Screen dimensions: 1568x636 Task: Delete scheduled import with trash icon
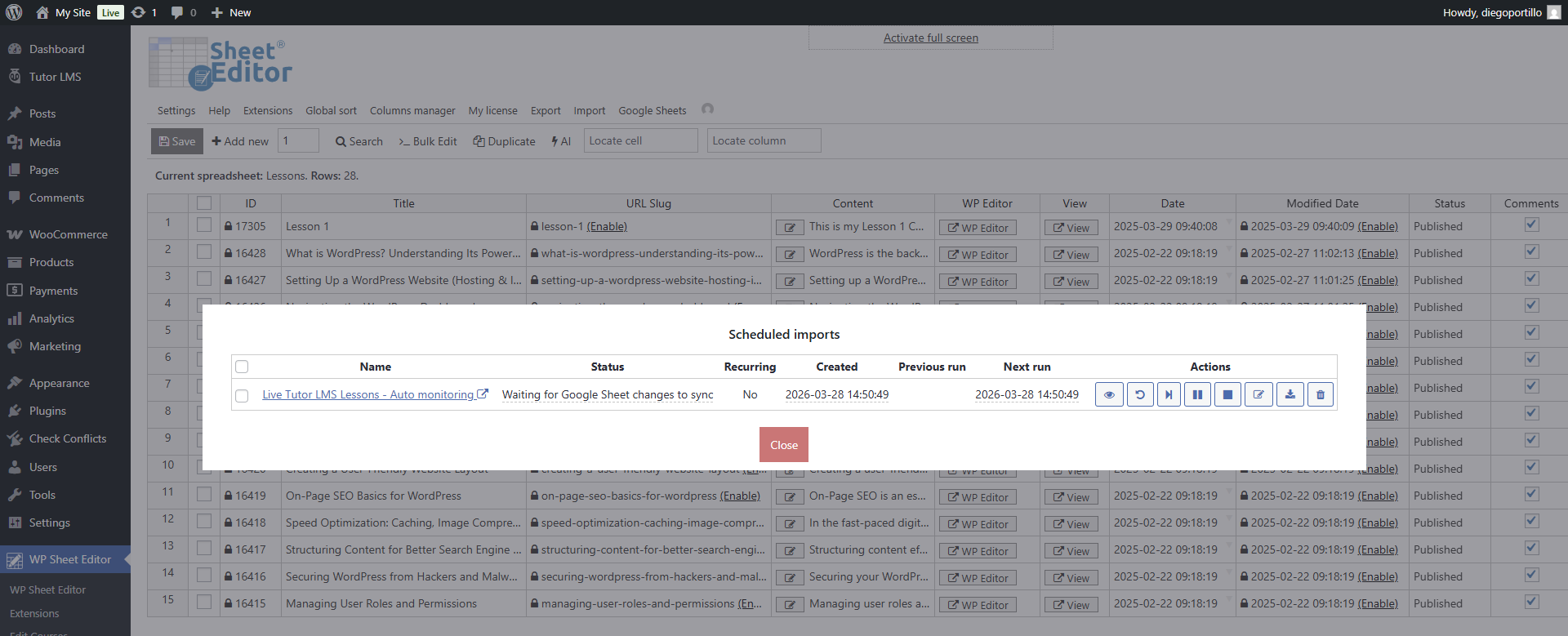coord(1321,394)
